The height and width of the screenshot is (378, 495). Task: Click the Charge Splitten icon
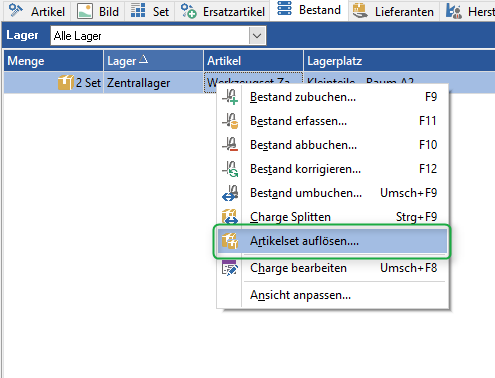pyautogui.click(x=230, y=217)
